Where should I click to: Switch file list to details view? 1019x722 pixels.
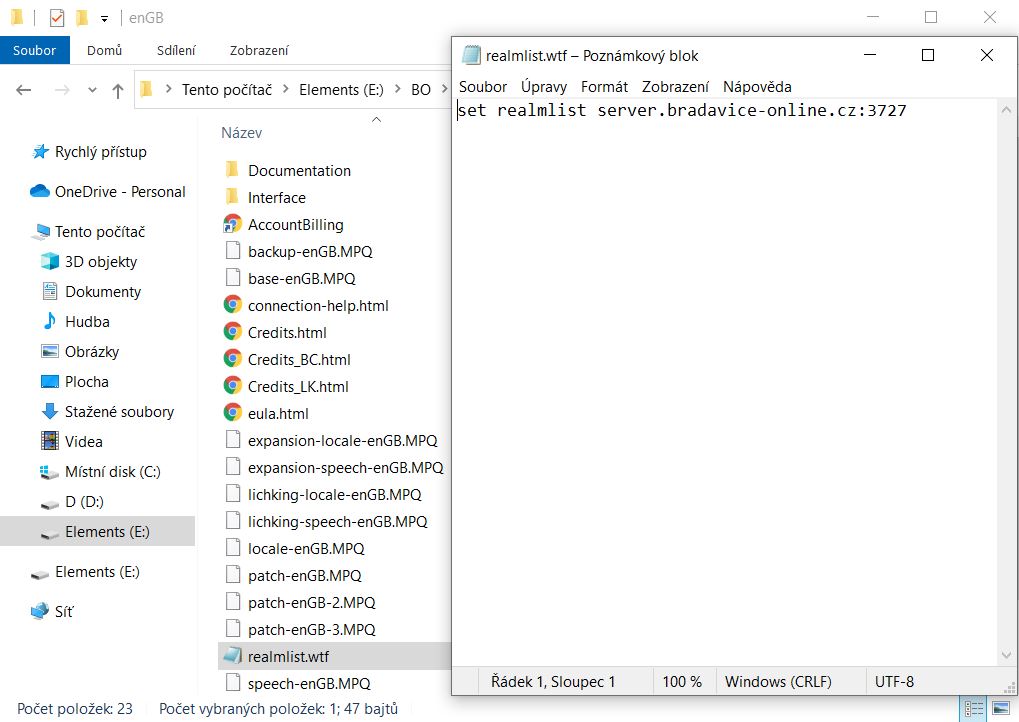(x=972, y=708)
